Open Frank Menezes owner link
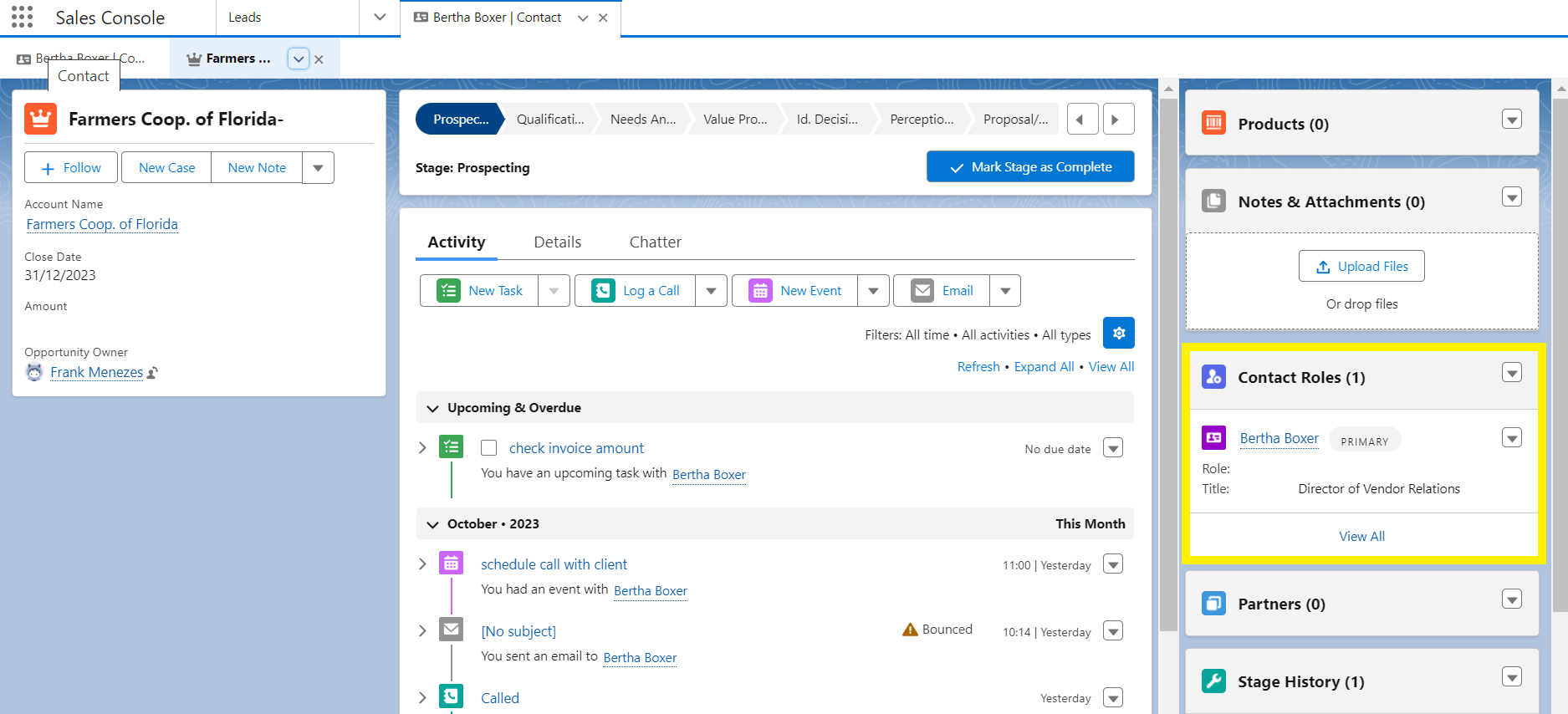This screenshot has height=714, width=1568. click(96, 372)
